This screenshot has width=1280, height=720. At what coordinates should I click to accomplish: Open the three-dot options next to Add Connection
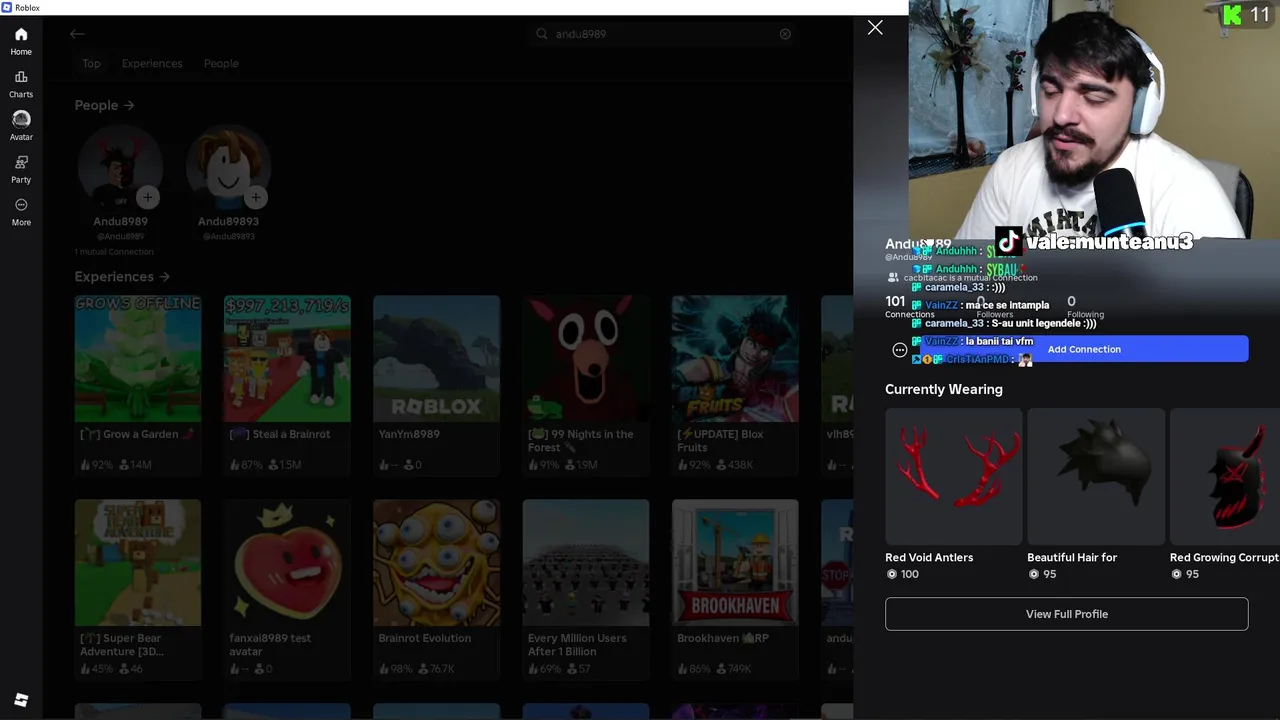[899, 350]
